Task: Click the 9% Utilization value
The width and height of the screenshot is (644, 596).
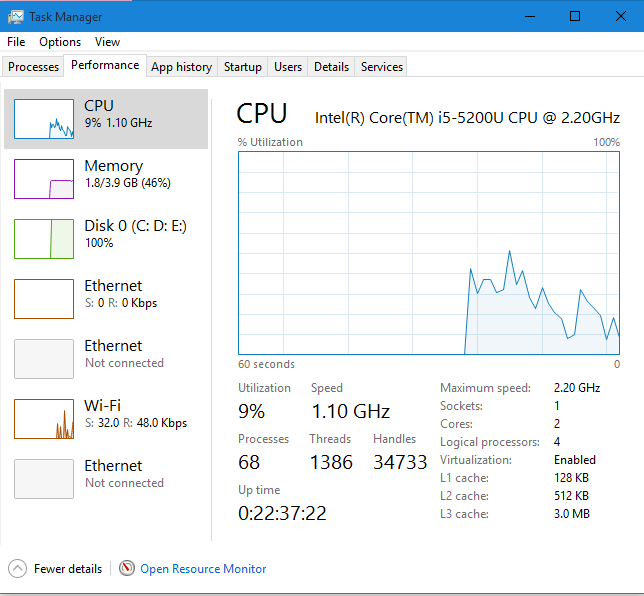Action: pos(251,411)
